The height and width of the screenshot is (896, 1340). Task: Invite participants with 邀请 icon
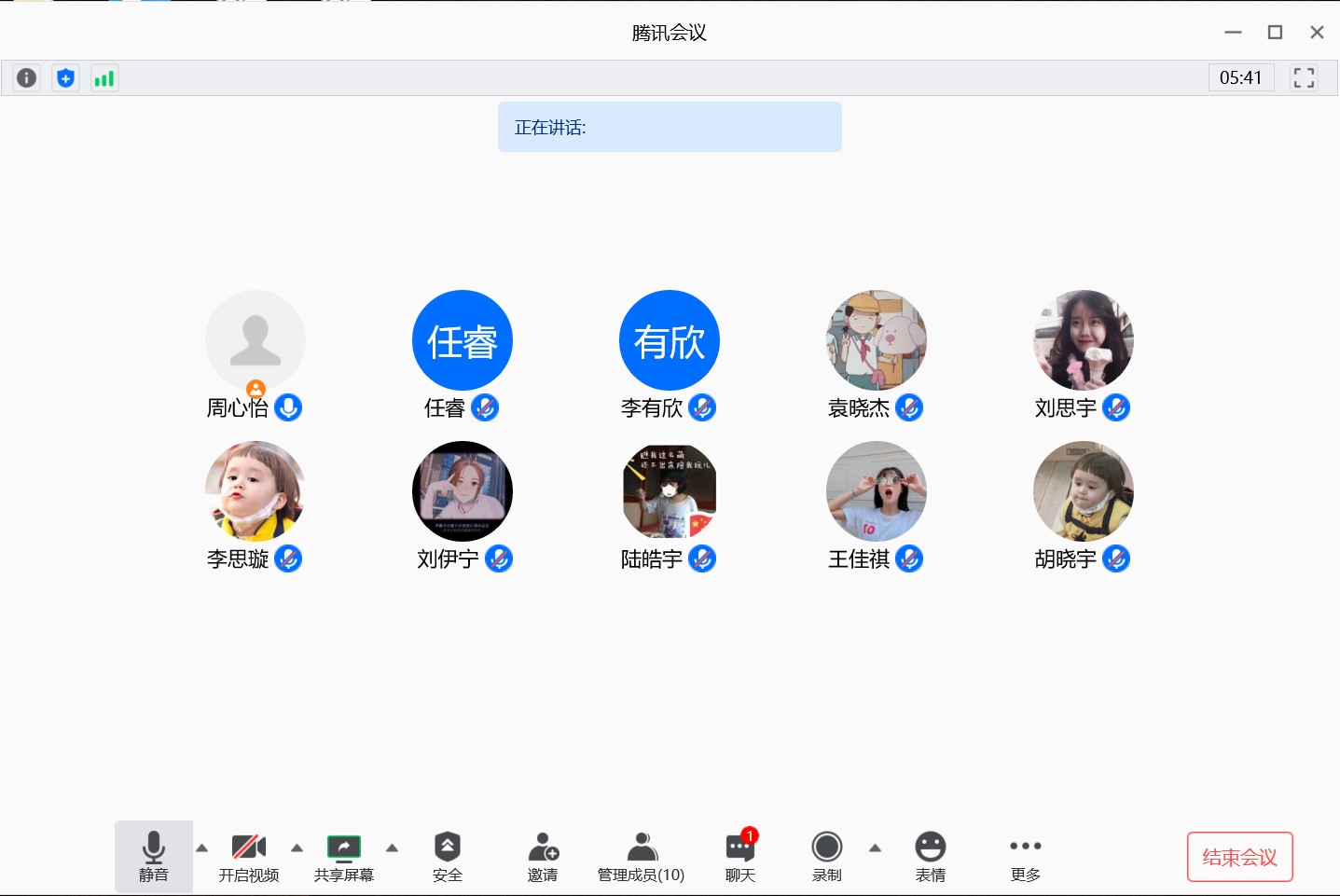543,857
